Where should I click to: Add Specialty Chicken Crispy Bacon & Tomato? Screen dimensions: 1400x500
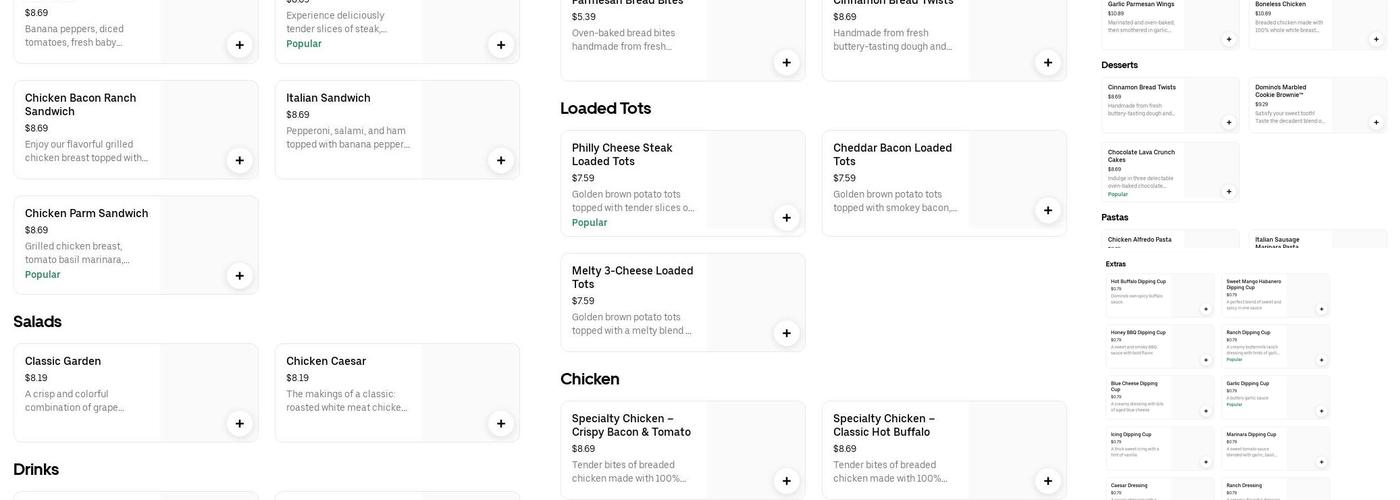click(786, 481)
